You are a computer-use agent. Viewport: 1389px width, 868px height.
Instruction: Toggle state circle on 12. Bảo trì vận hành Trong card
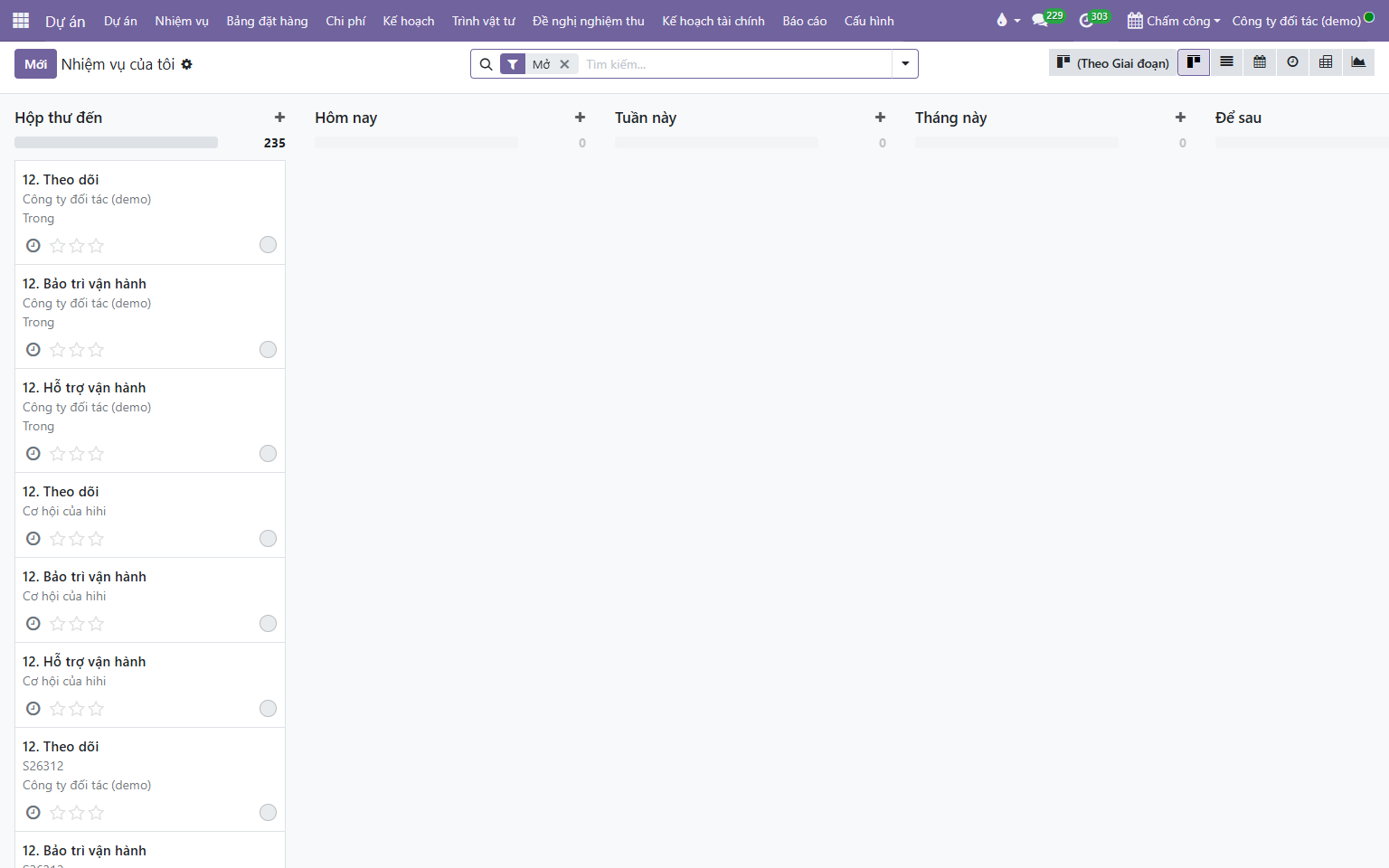(268, 349)
